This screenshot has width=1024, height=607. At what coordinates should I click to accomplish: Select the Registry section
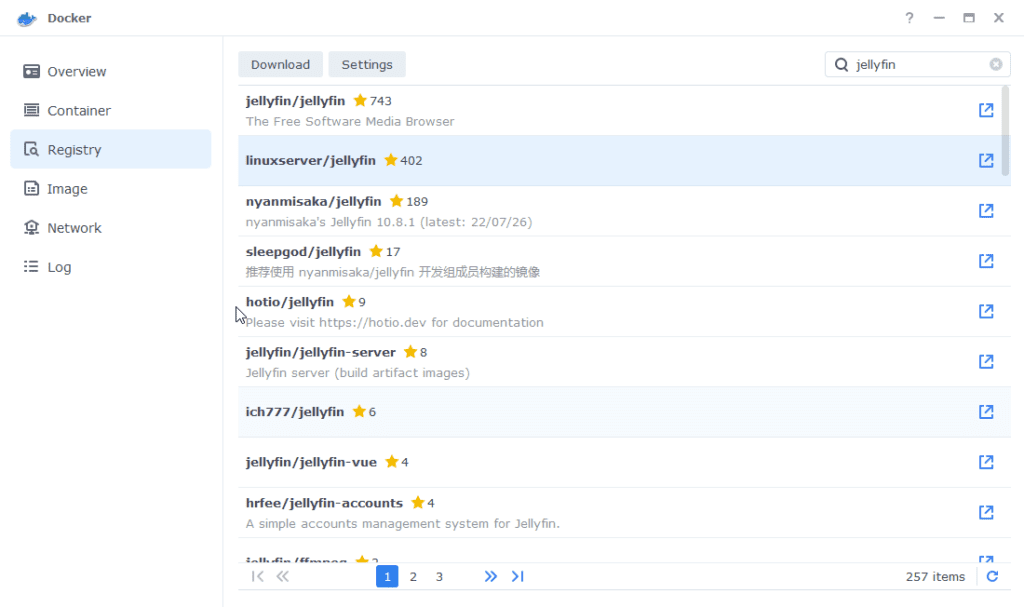[x=111, y=149]
